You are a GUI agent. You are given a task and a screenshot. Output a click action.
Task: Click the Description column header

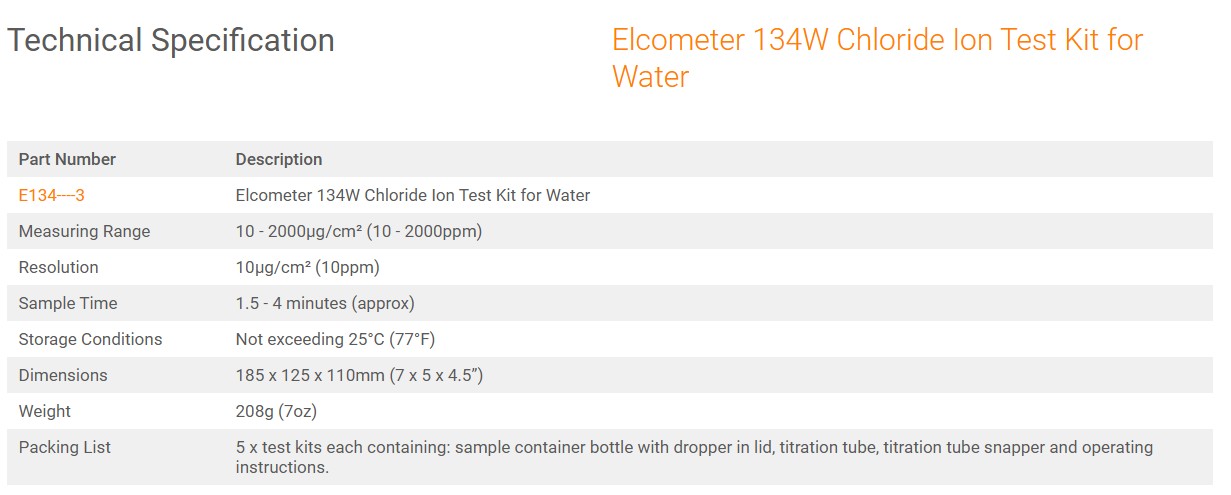coord(279,159)
